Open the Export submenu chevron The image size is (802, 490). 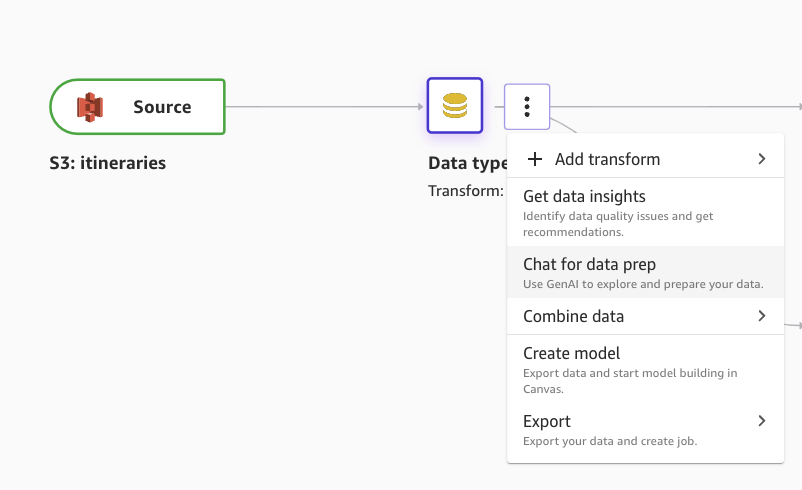(x=761, y=421)
